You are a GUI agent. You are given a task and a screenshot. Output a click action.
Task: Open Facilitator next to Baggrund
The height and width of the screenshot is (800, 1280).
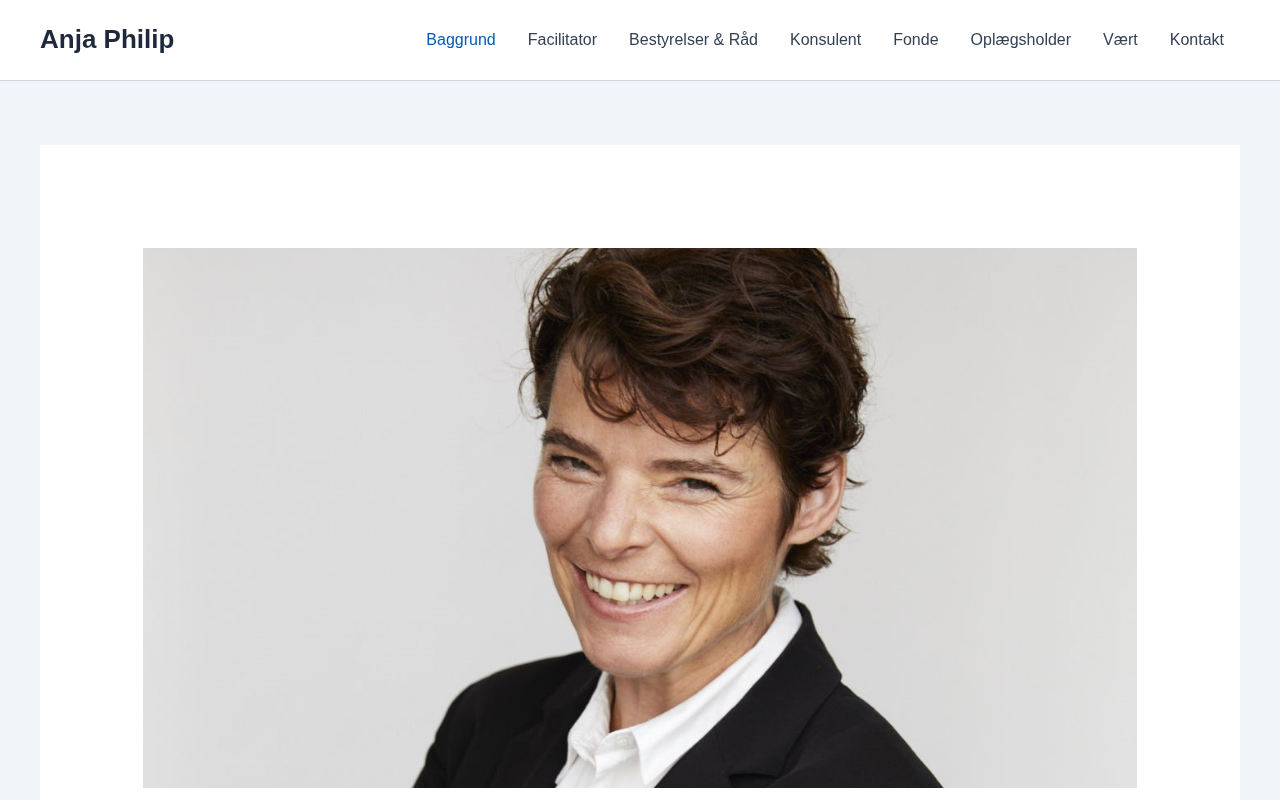(x=562, y=40)
